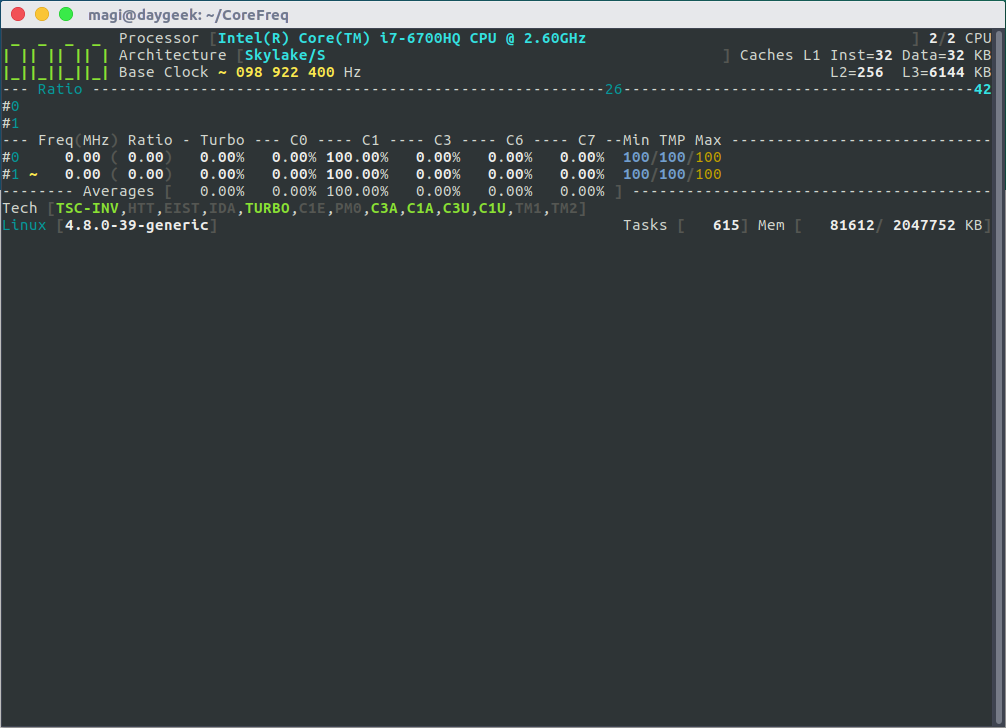Click the C3A tech indicator
The width and height of the screenshot is (1006, 728).
pyautogui.click(x=384, y=208)
